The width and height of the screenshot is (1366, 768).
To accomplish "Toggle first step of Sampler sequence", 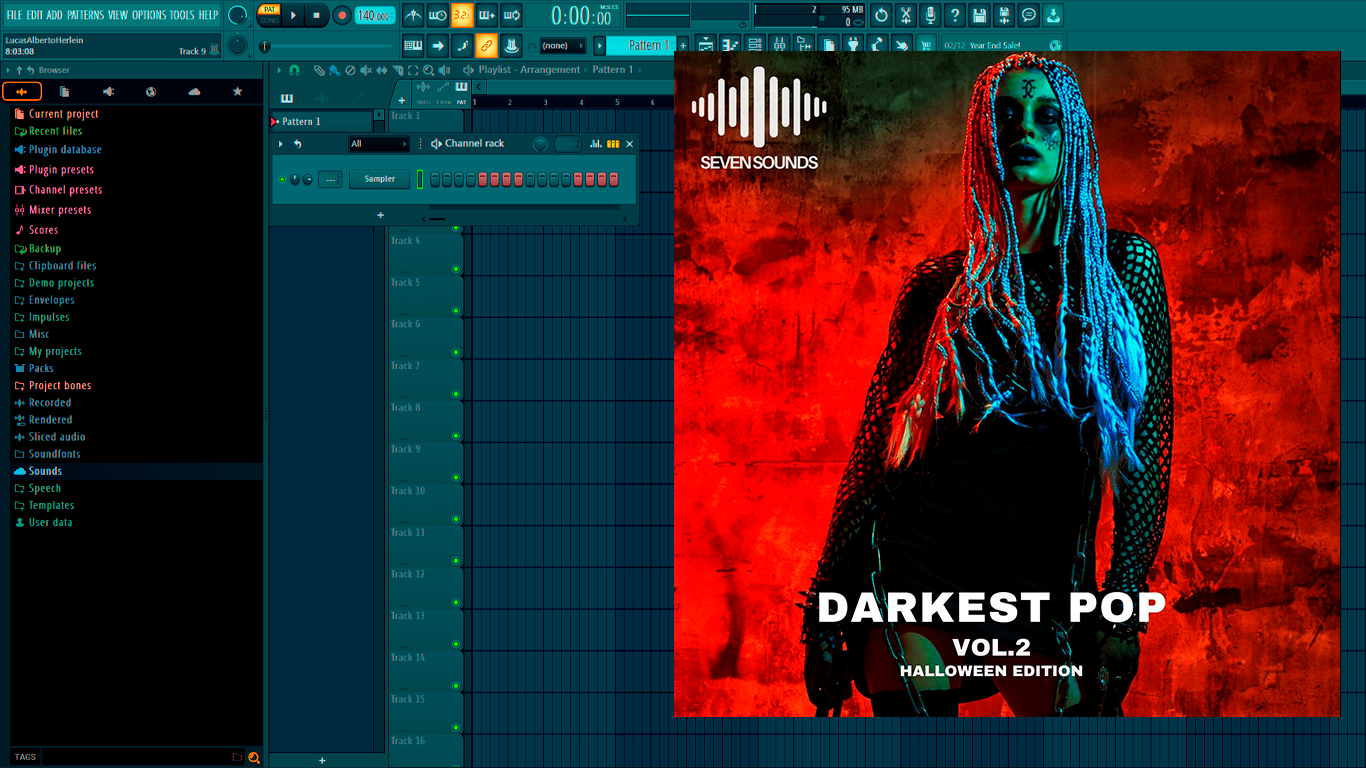I will 436,179.
